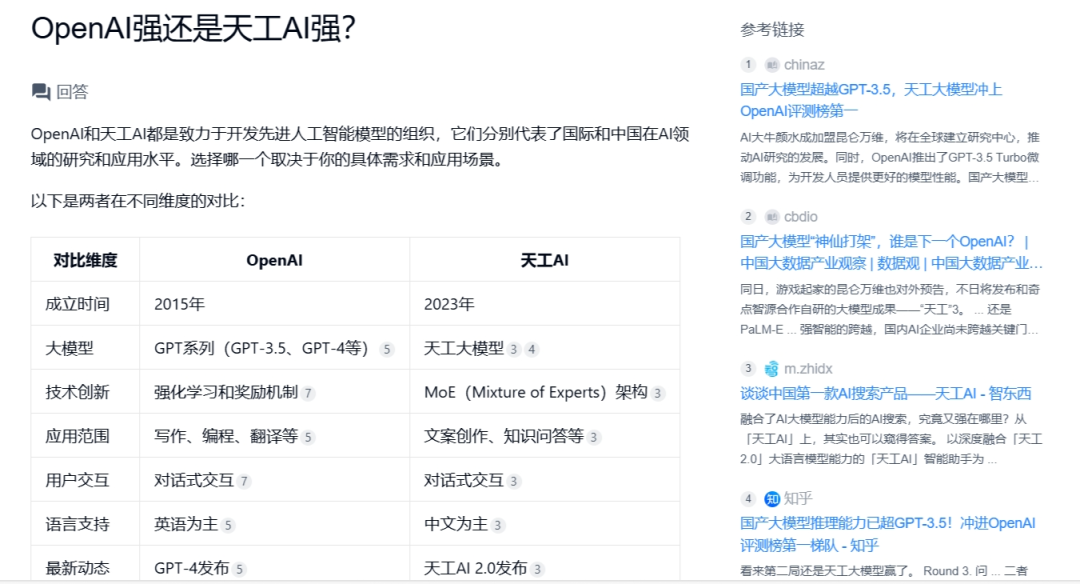1080x584 pixels.
Task: Click the 中文为主 text
Action: [x=456, y=525]
